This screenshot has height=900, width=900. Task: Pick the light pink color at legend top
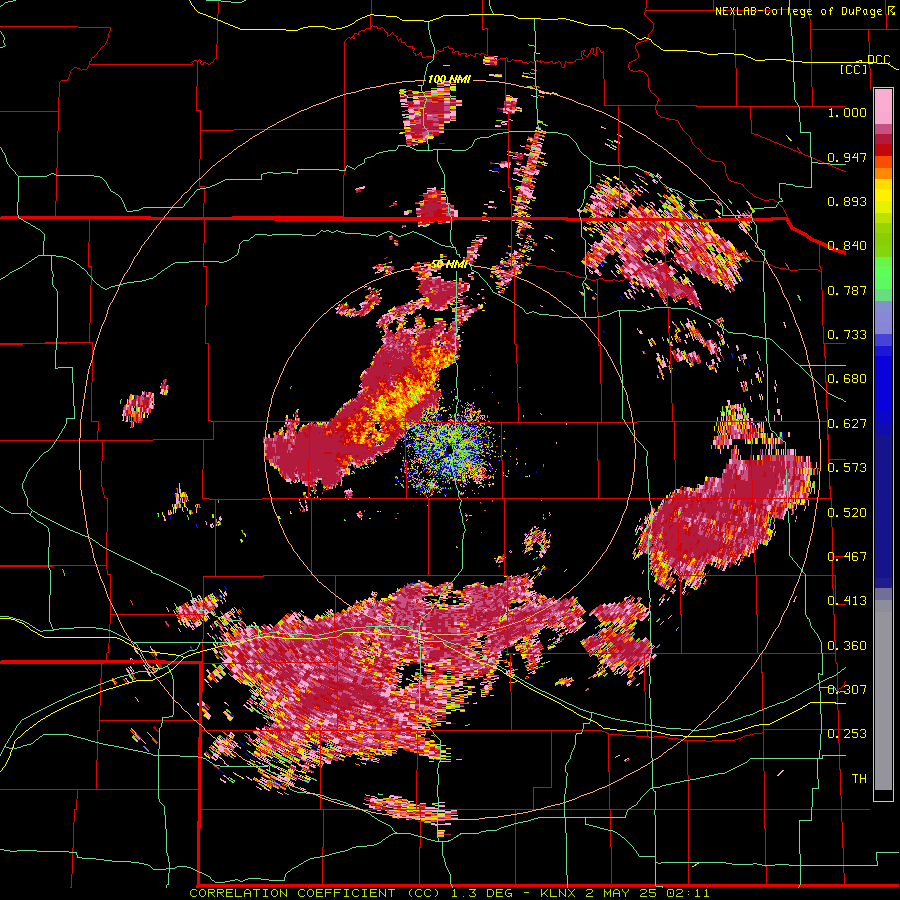point(883,106)
